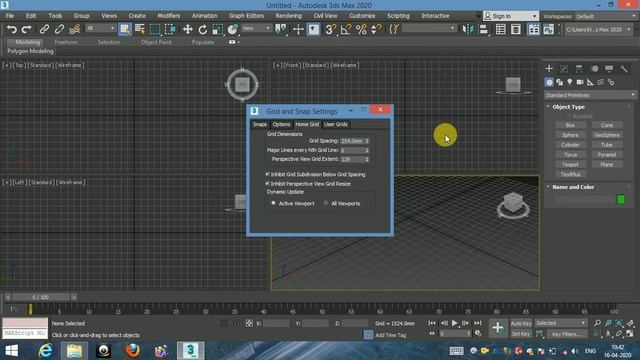The height and width of the screenshot is (360, 640).
Task: Click the Bind to Space Warp icon
Action: tap(75, 29)
